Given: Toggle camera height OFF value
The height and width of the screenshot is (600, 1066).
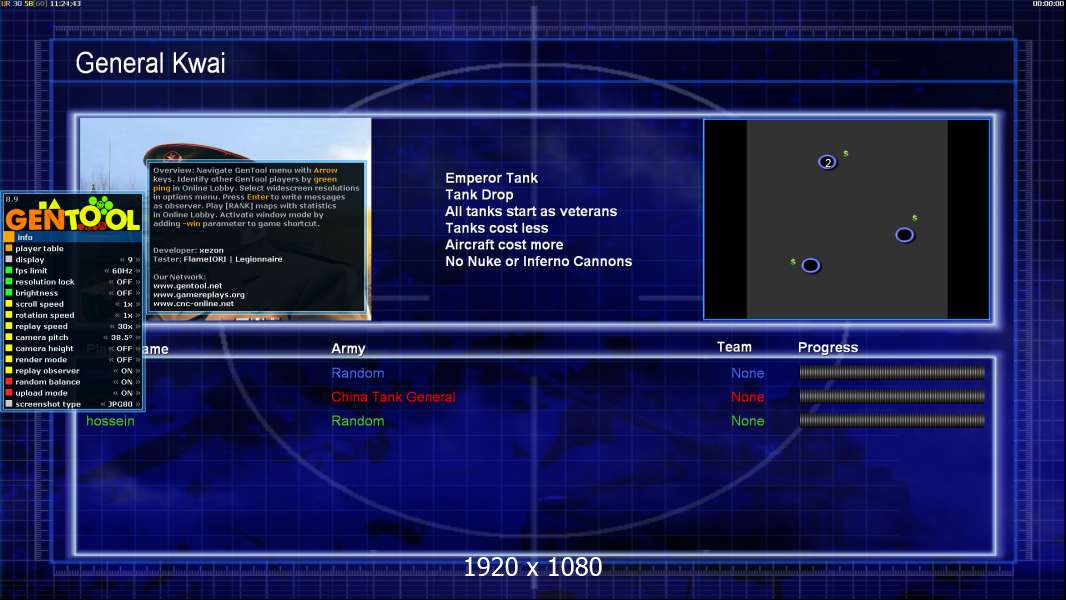Looking at the screenshot, I should tap(124, 348).
